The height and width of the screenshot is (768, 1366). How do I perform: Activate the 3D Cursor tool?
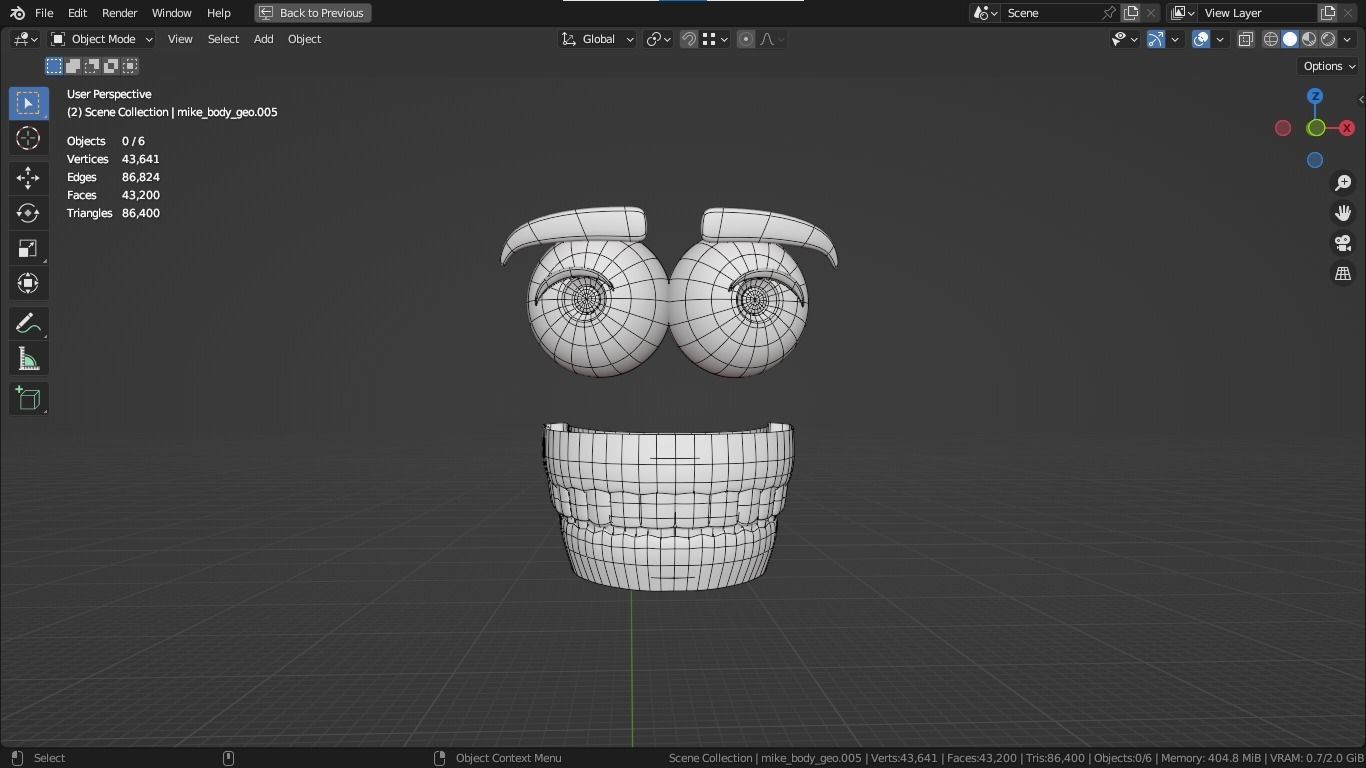click(x=28, y=138)
